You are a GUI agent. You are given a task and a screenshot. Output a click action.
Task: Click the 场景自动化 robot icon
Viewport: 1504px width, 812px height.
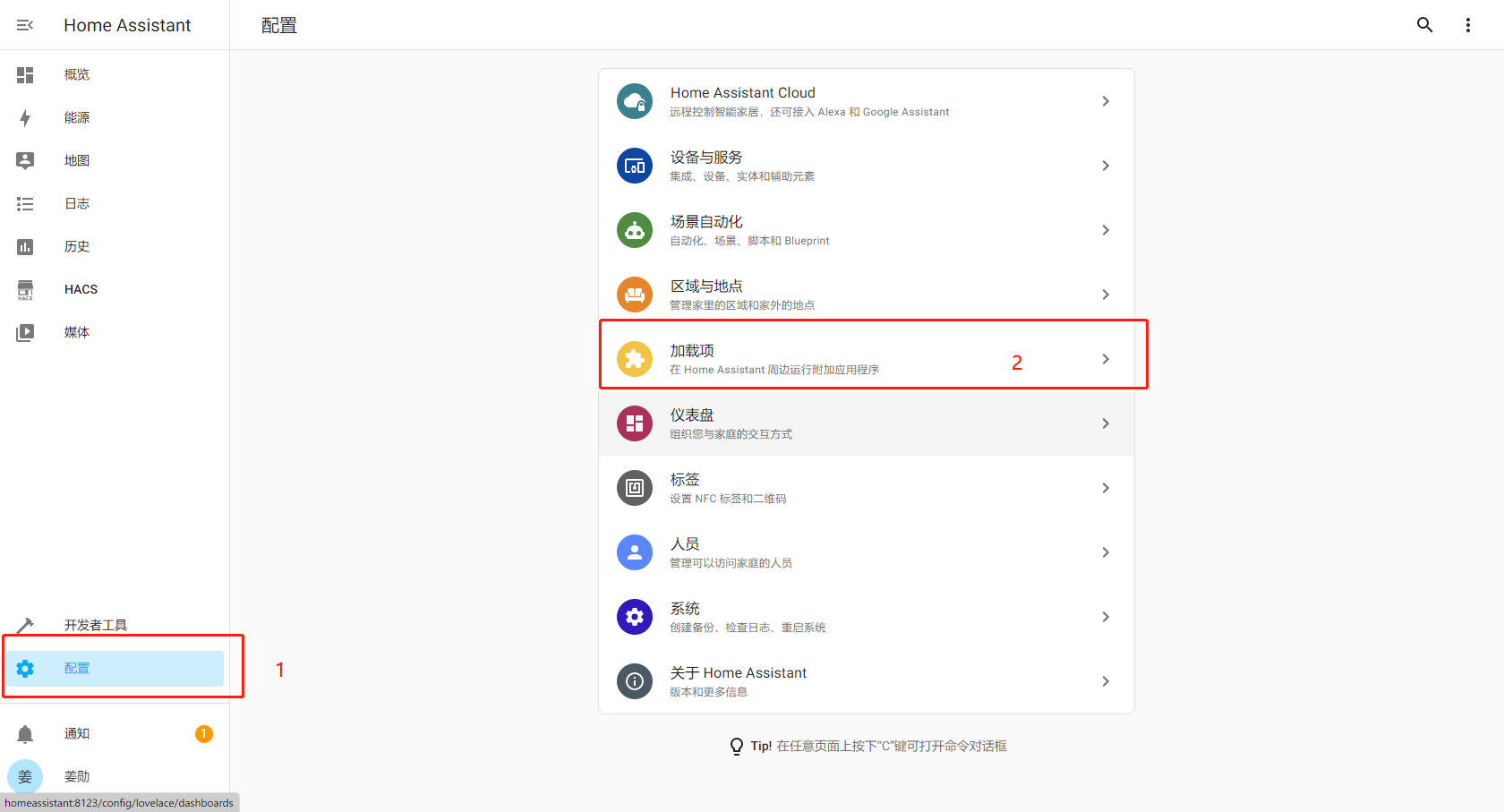click(635, 230)
